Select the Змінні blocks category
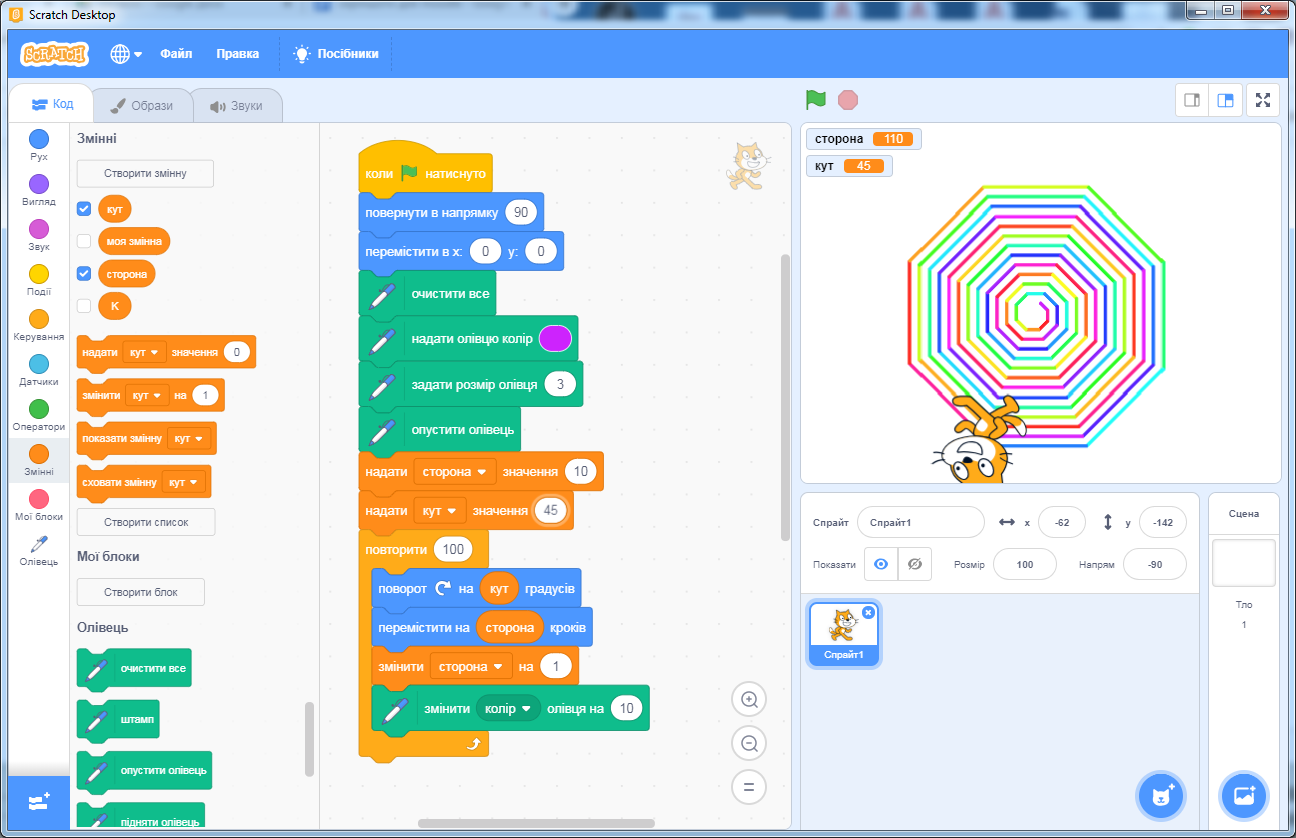This screenshot has width=1296, height=838. pos(39,461)
